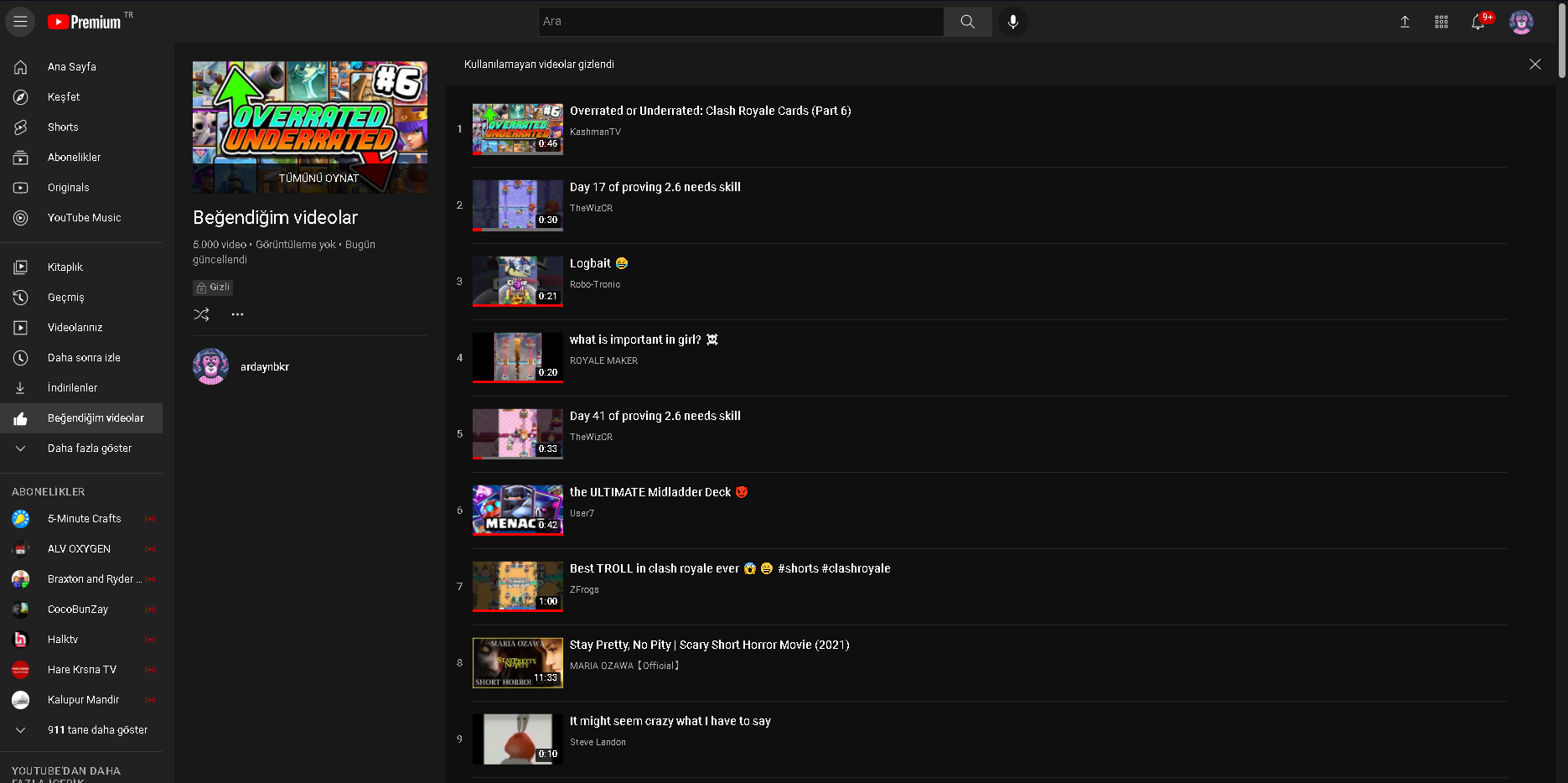1568x783 pixels.
Task: Dismiss the unavailable videos hidden notice
Action: click(x=1535, y=65)
